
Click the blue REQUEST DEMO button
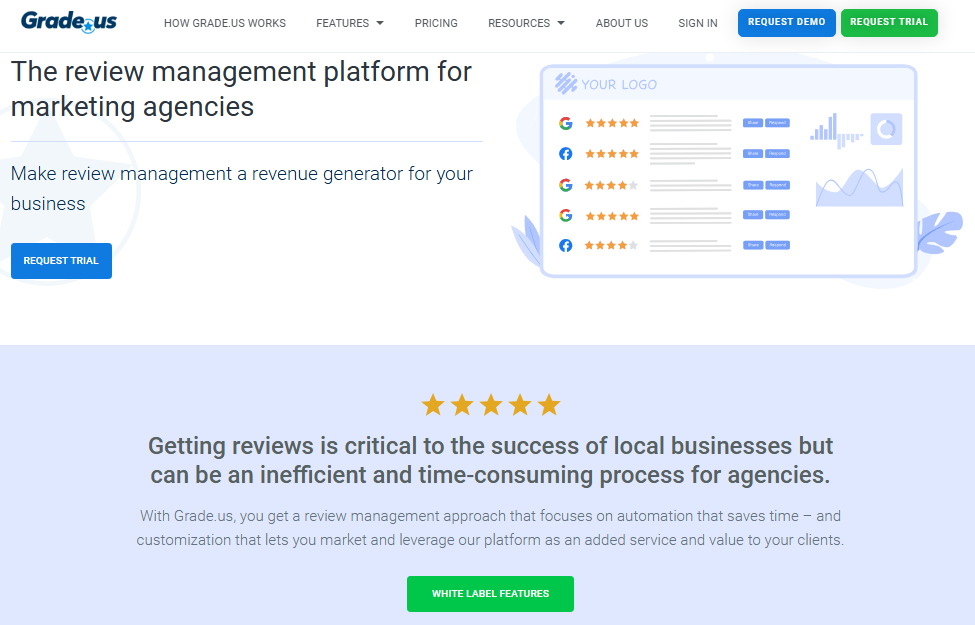[x=787, y=22]
